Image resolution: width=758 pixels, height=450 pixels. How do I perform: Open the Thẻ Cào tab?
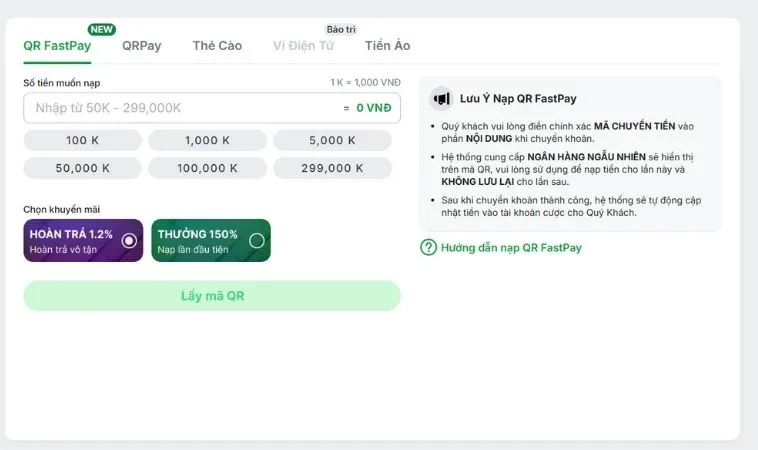point(217,46)
